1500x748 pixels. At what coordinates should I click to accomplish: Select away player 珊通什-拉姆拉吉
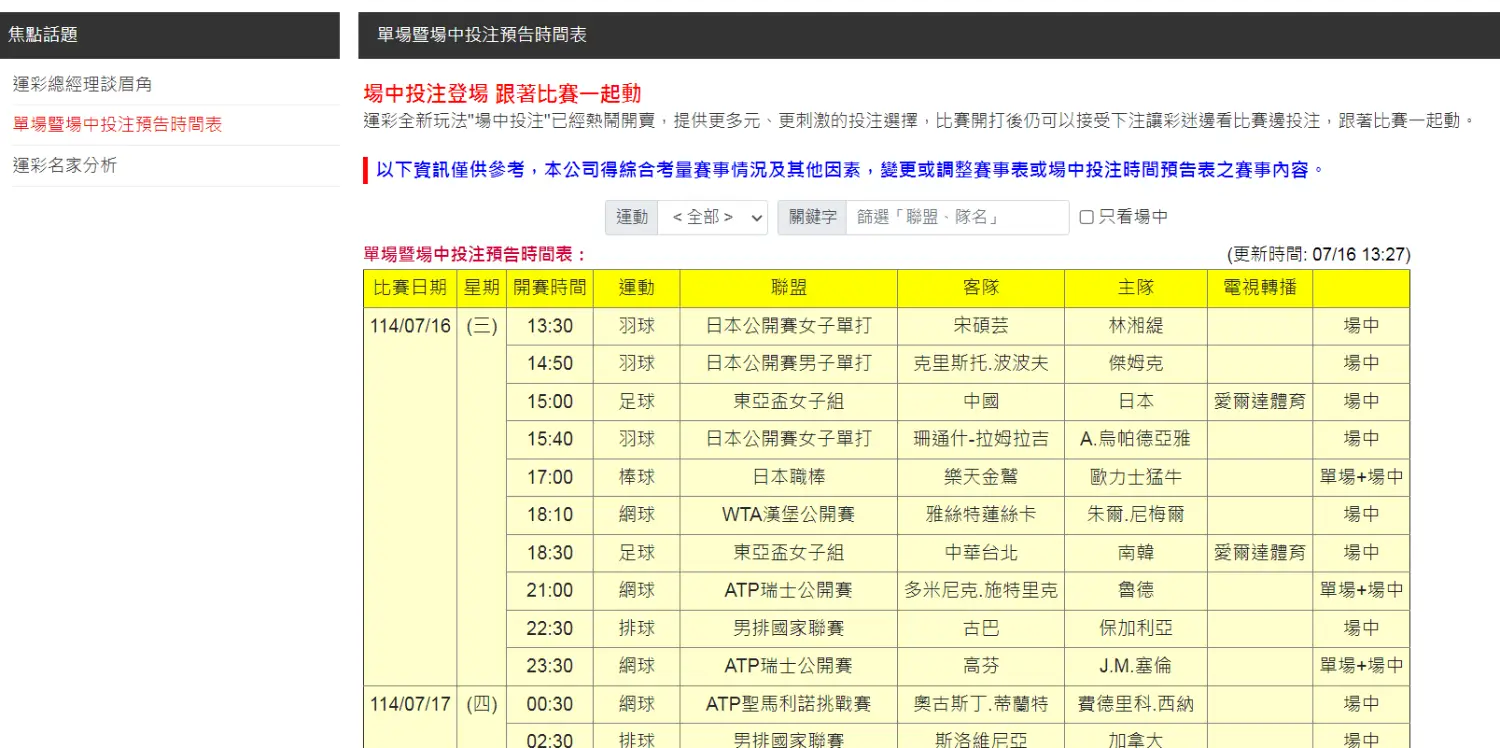[x=981, y=439]
